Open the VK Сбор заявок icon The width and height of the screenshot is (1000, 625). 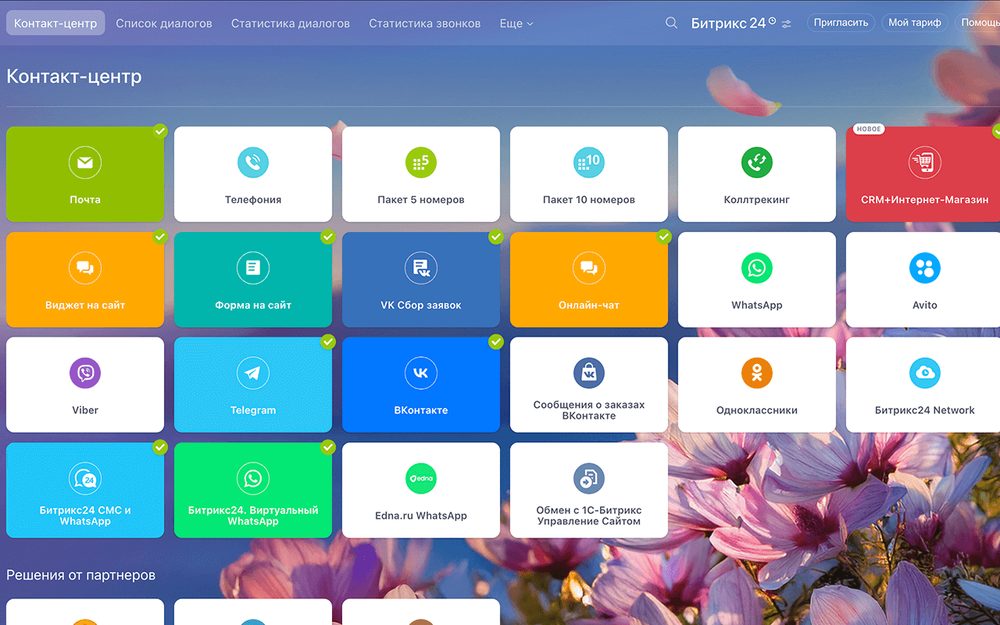tap(421, 267)
